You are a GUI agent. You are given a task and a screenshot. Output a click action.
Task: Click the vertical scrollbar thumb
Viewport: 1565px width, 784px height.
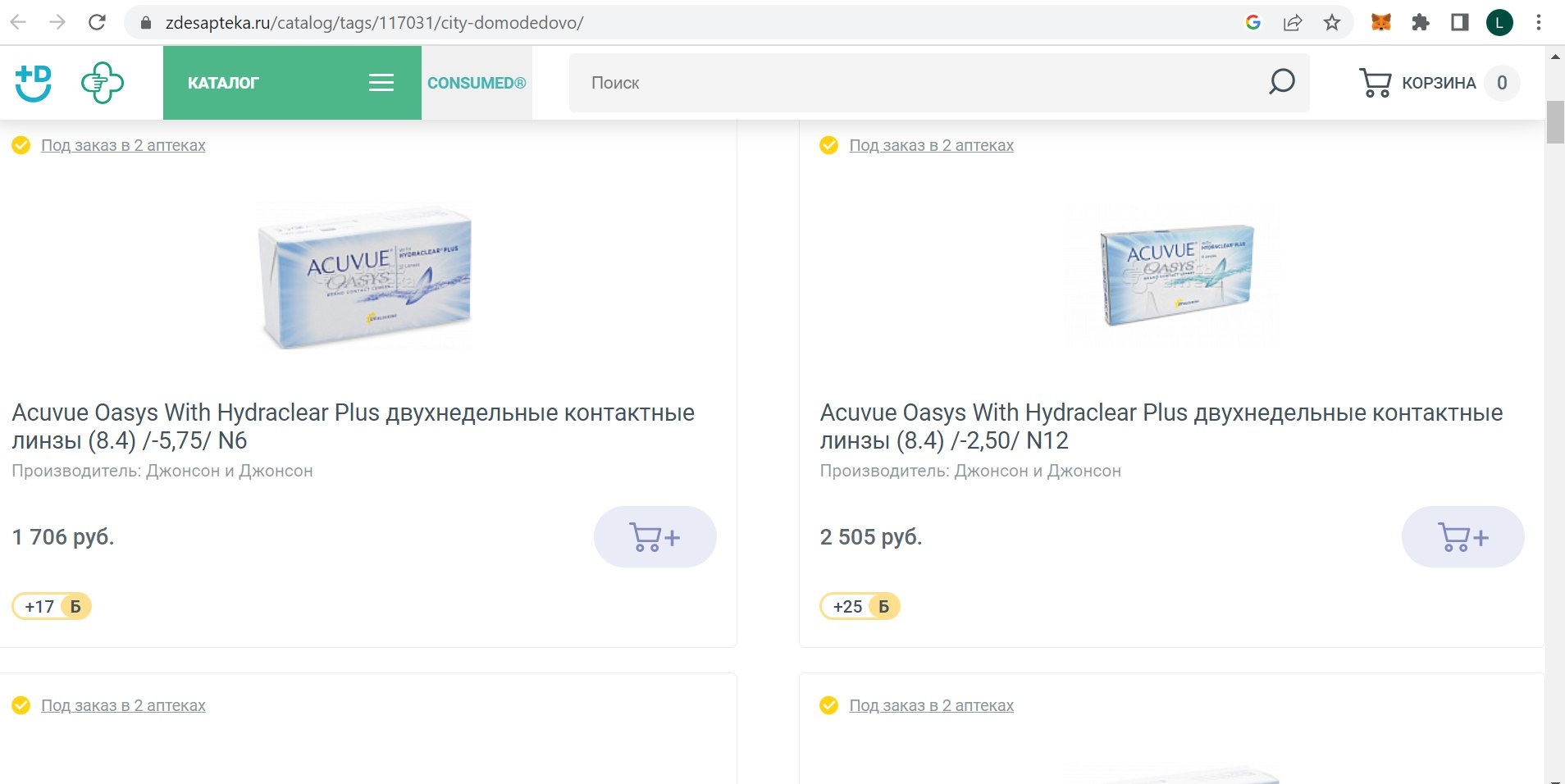[1555, 121]
